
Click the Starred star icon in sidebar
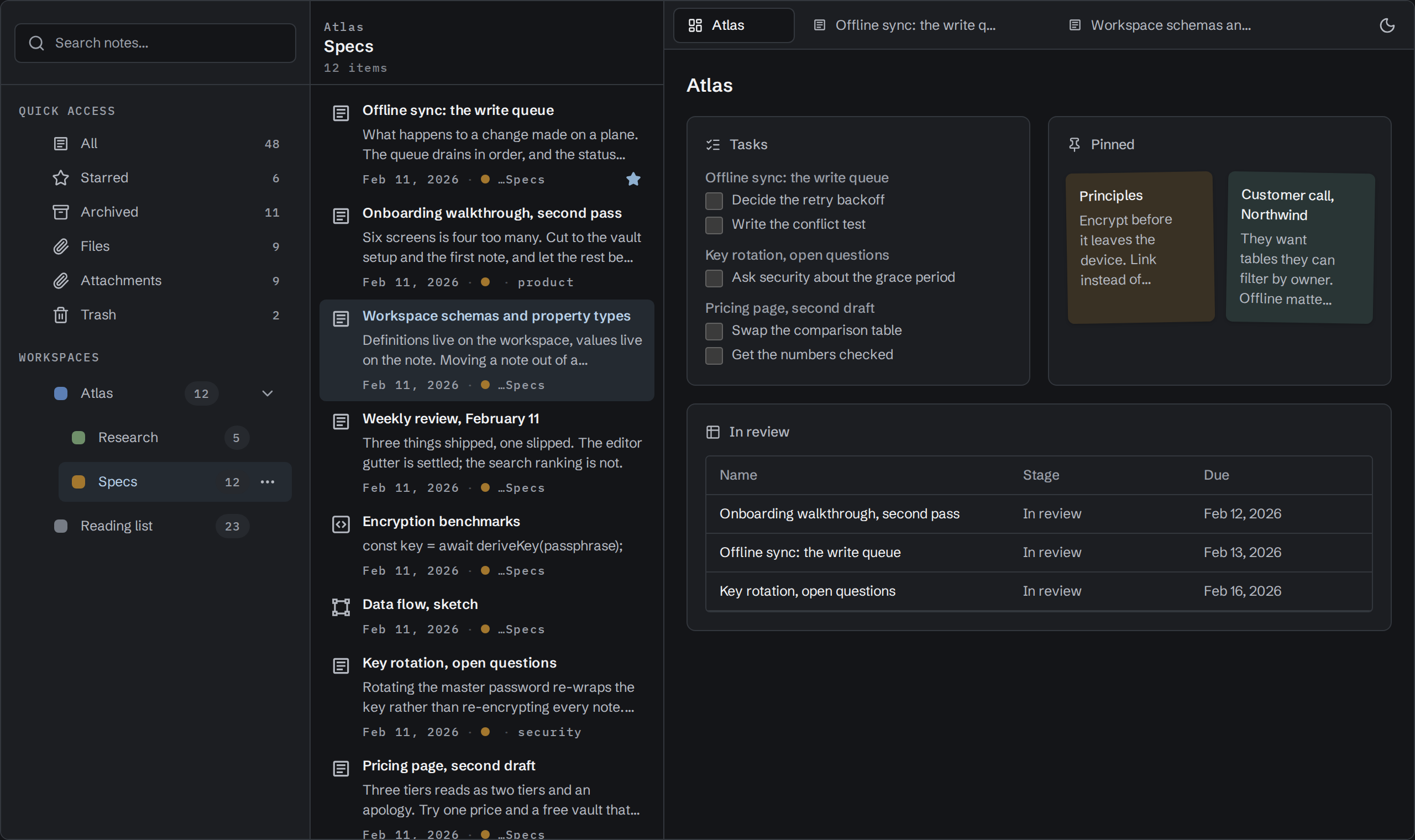point(61,178)
